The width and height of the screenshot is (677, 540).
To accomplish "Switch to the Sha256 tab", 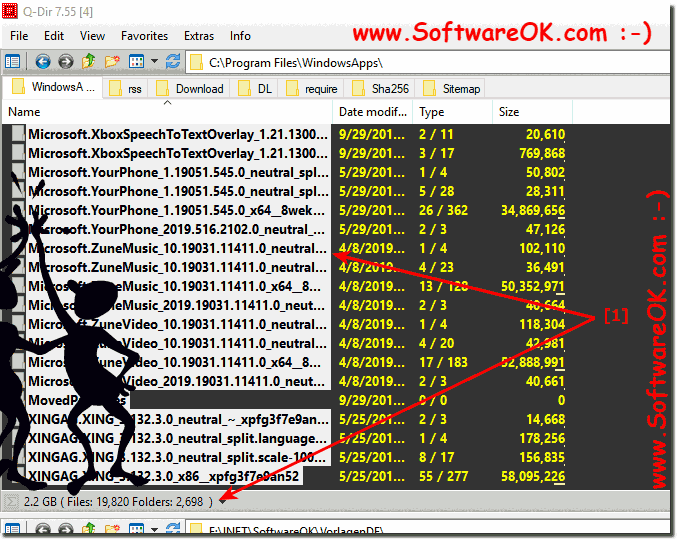I will (380, 88).
